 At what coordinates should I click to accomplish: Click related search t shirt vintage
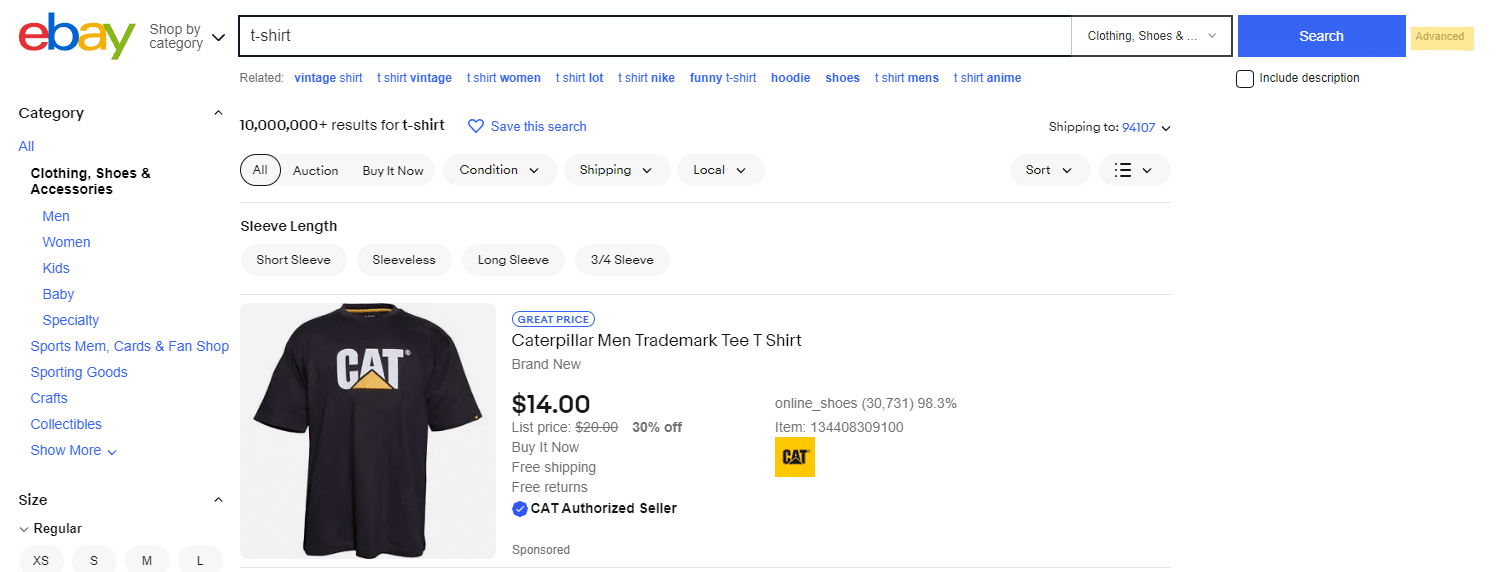[414, 78]
